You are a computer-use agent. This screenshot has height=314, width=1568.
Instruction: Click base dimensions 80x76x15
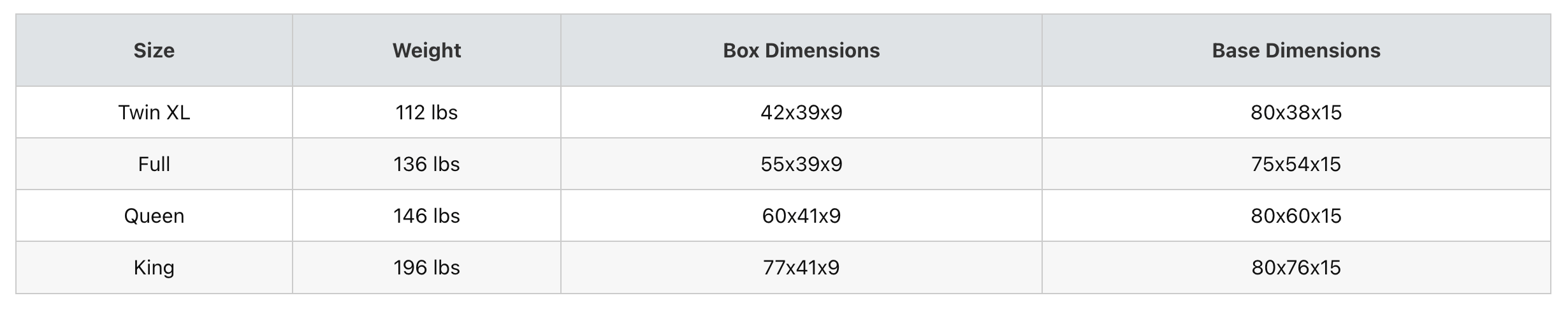(1296, 267)
